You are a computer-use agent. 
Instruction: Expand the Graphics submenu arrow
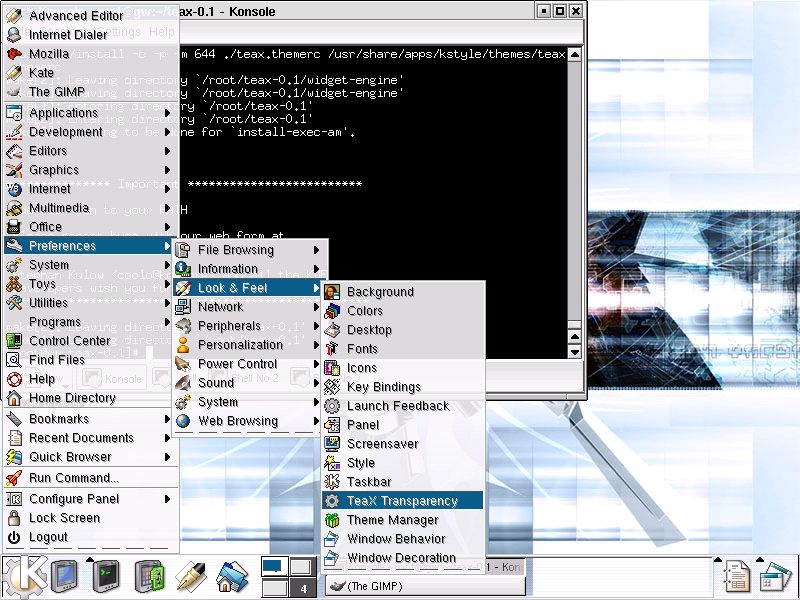click(167, 170)
